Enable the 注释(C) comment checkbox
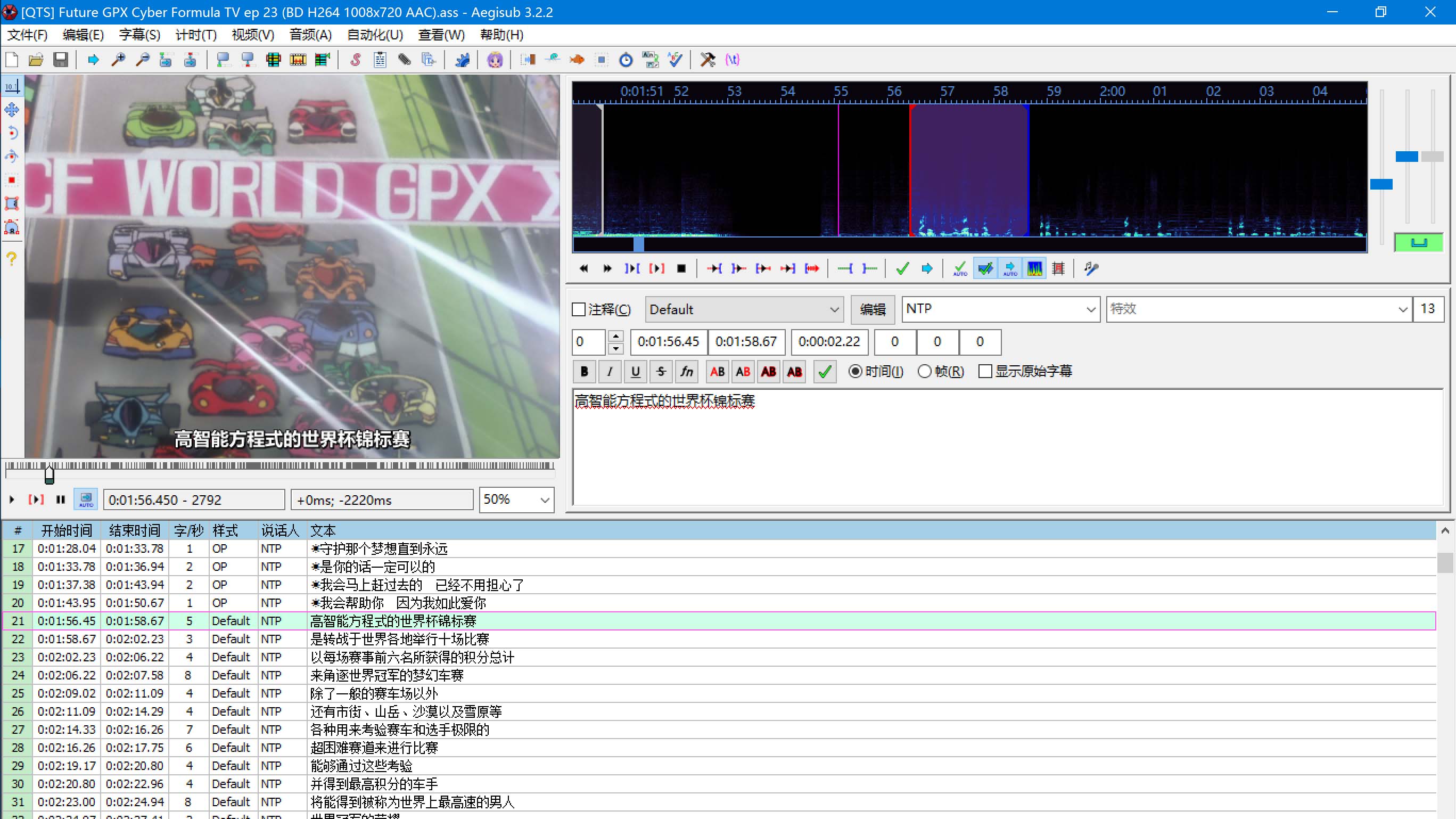This screenshot has height=819, width=1456. click(x=579, y=310)
